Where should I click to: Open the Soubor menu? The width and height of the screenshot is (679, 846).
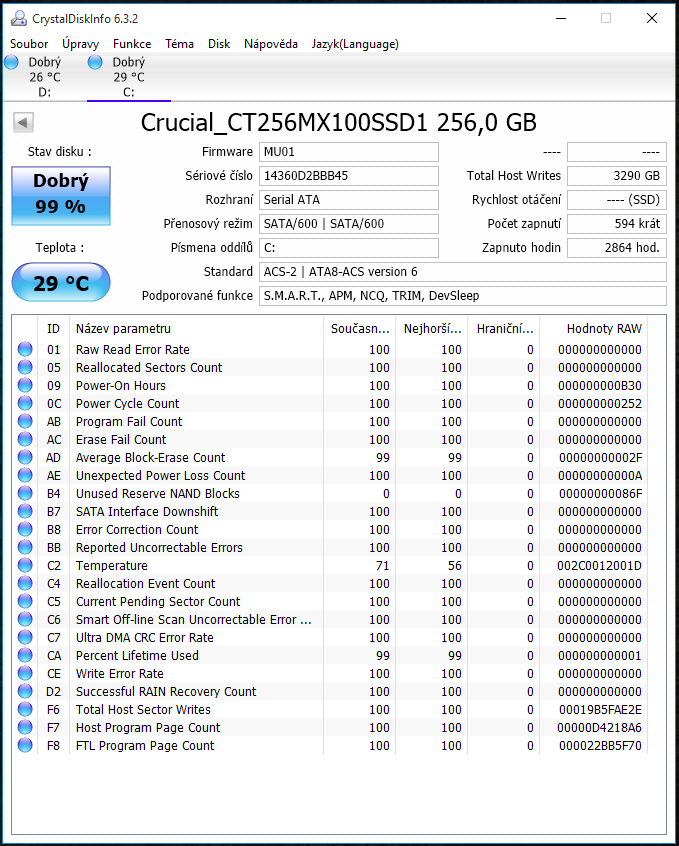29,44
